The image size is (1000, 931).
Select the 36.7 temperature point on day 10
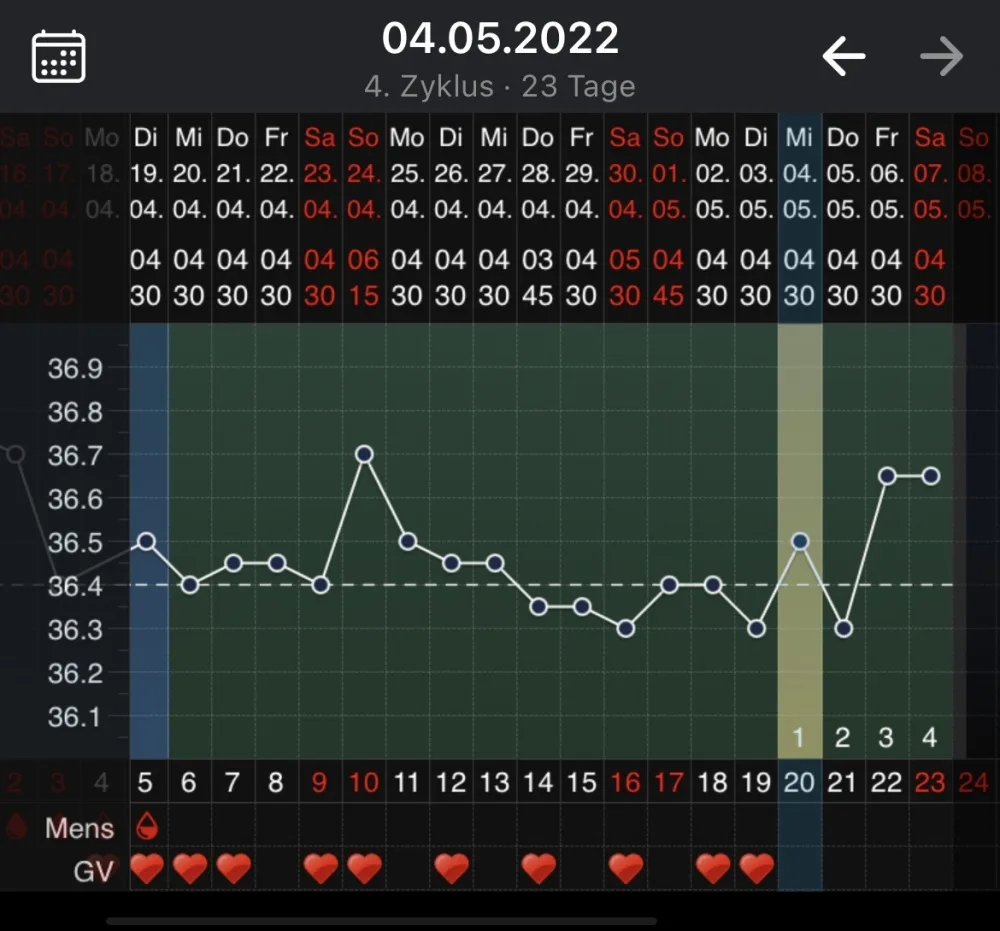(x=364, y=455)
